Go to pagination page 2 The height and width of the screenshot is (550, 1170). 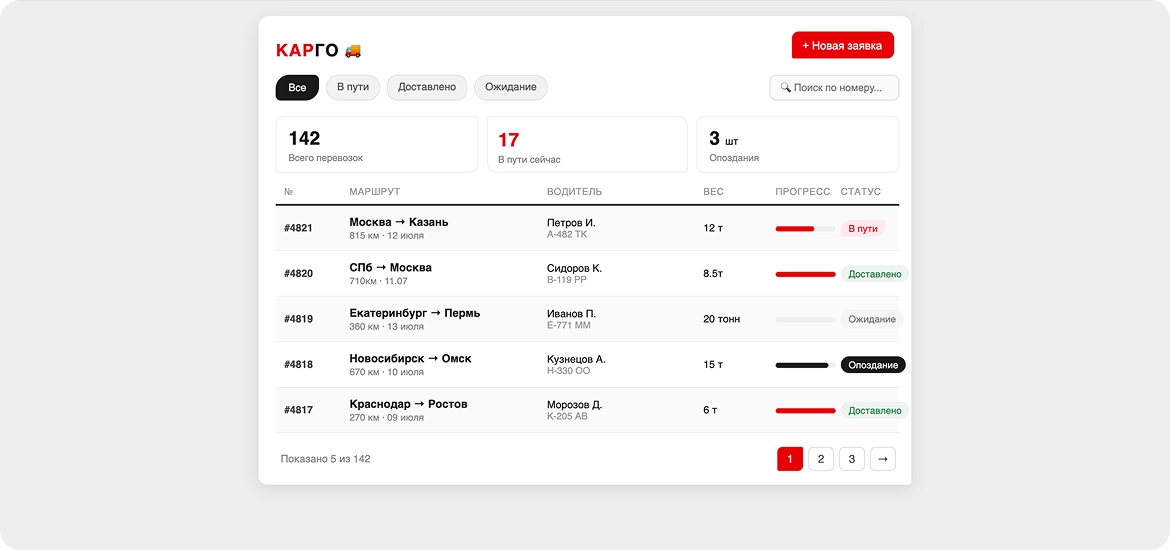coord(821,459)
